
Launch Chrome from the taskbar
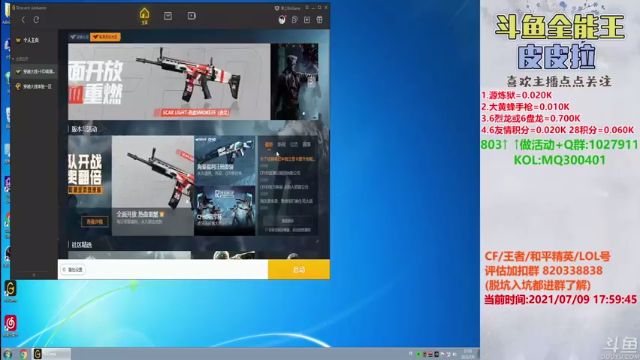click(24, 354)
